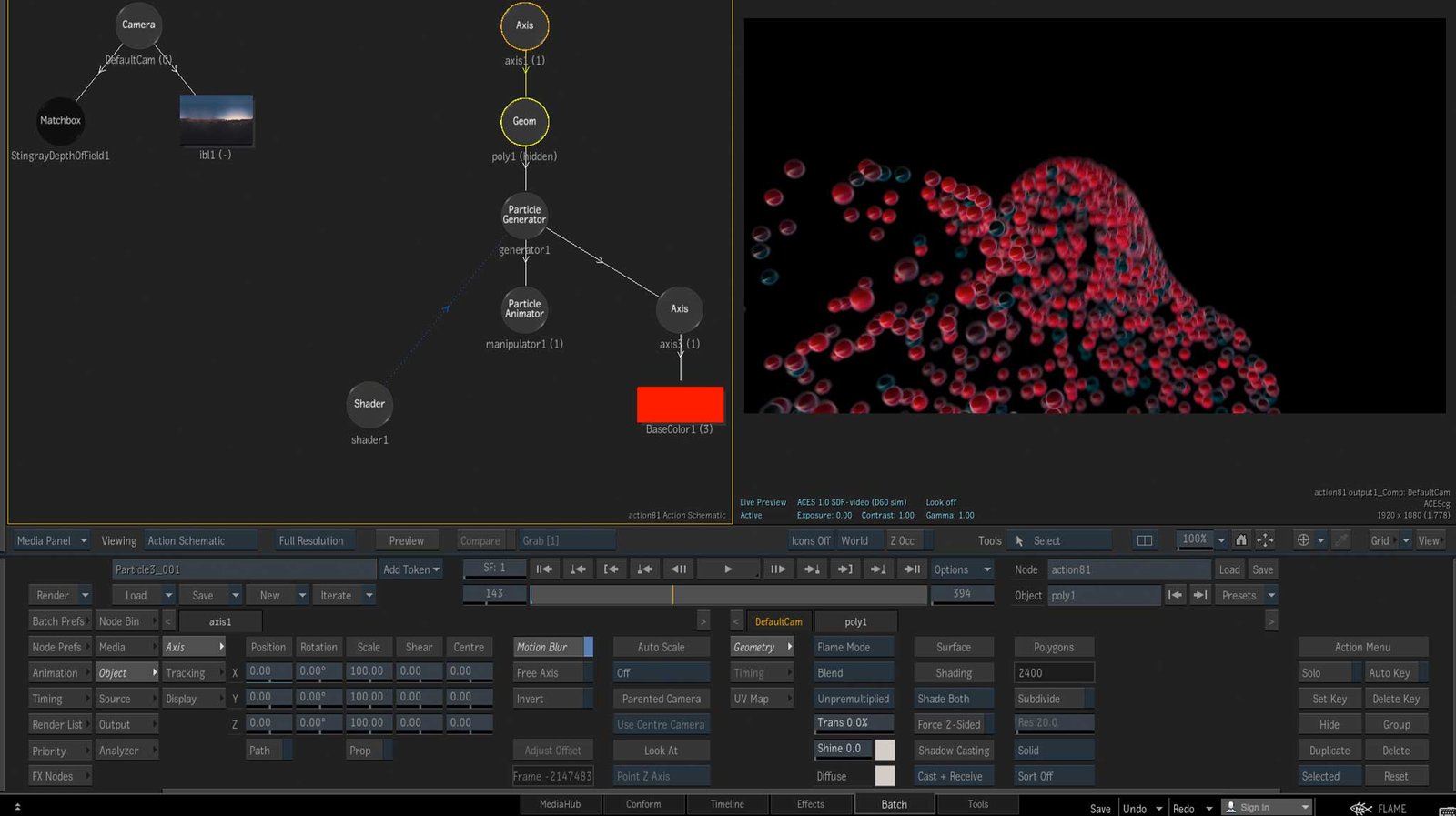Click the four-arrow pan icon
The height and width of the screenshot is (816, 1456).
pyautogui.click(x=1265, y=540)
